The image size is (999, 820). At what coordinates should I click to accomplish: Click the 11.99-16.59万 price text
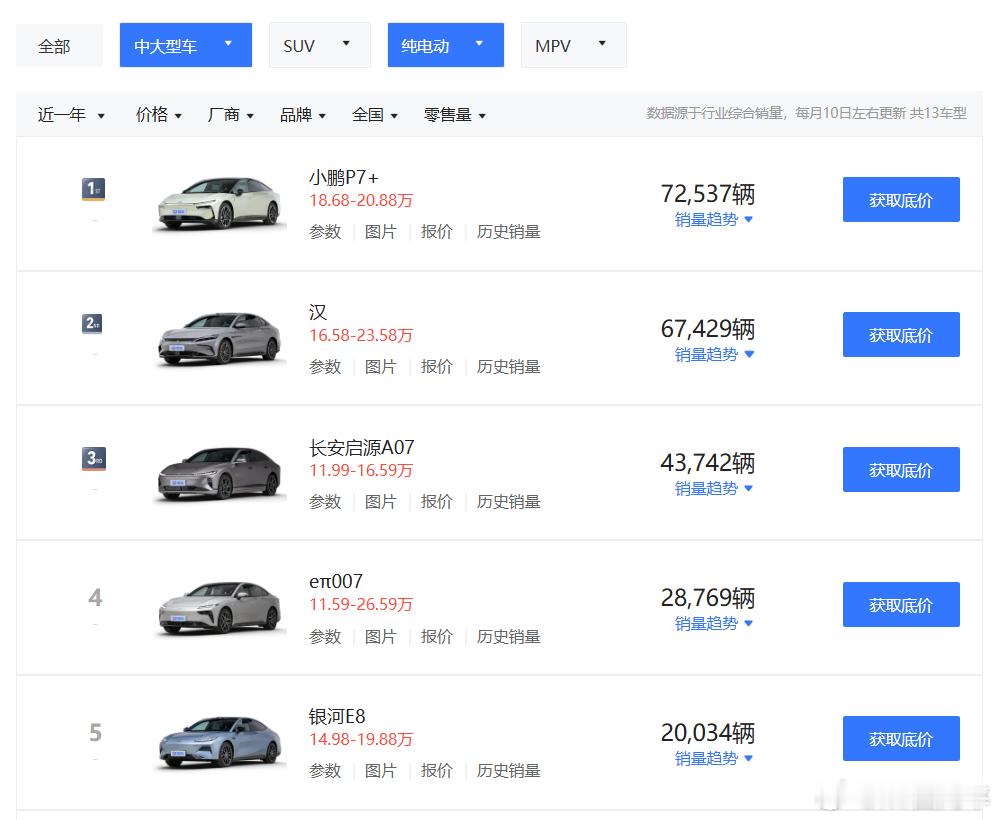361,471
